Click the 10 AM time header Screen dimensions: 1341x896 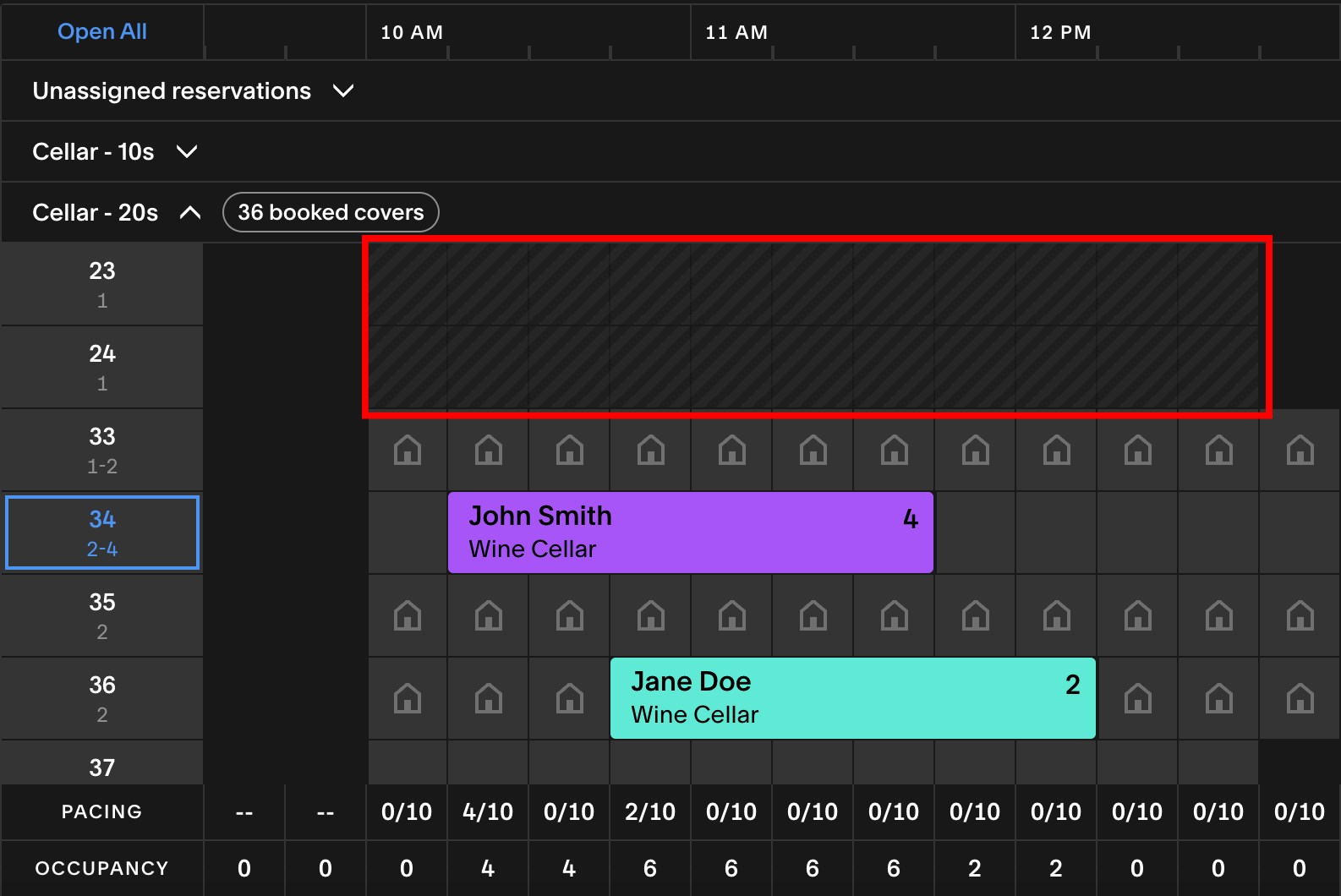click(x=412, y=32)
